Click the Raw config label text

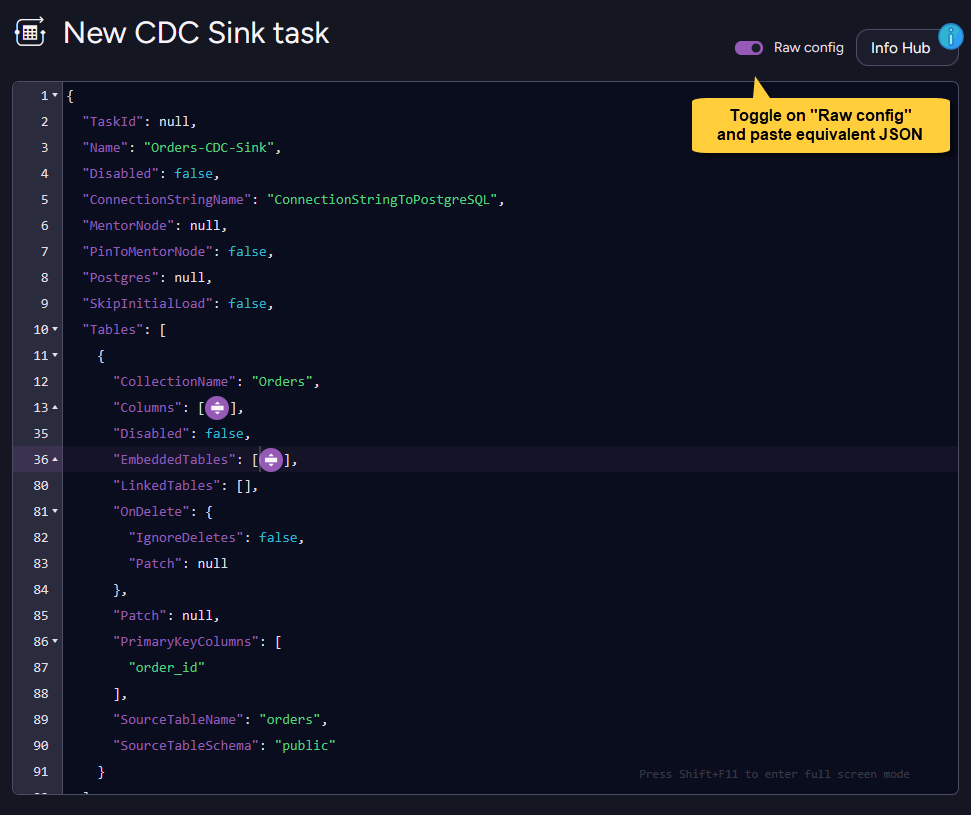click(809, 48)
